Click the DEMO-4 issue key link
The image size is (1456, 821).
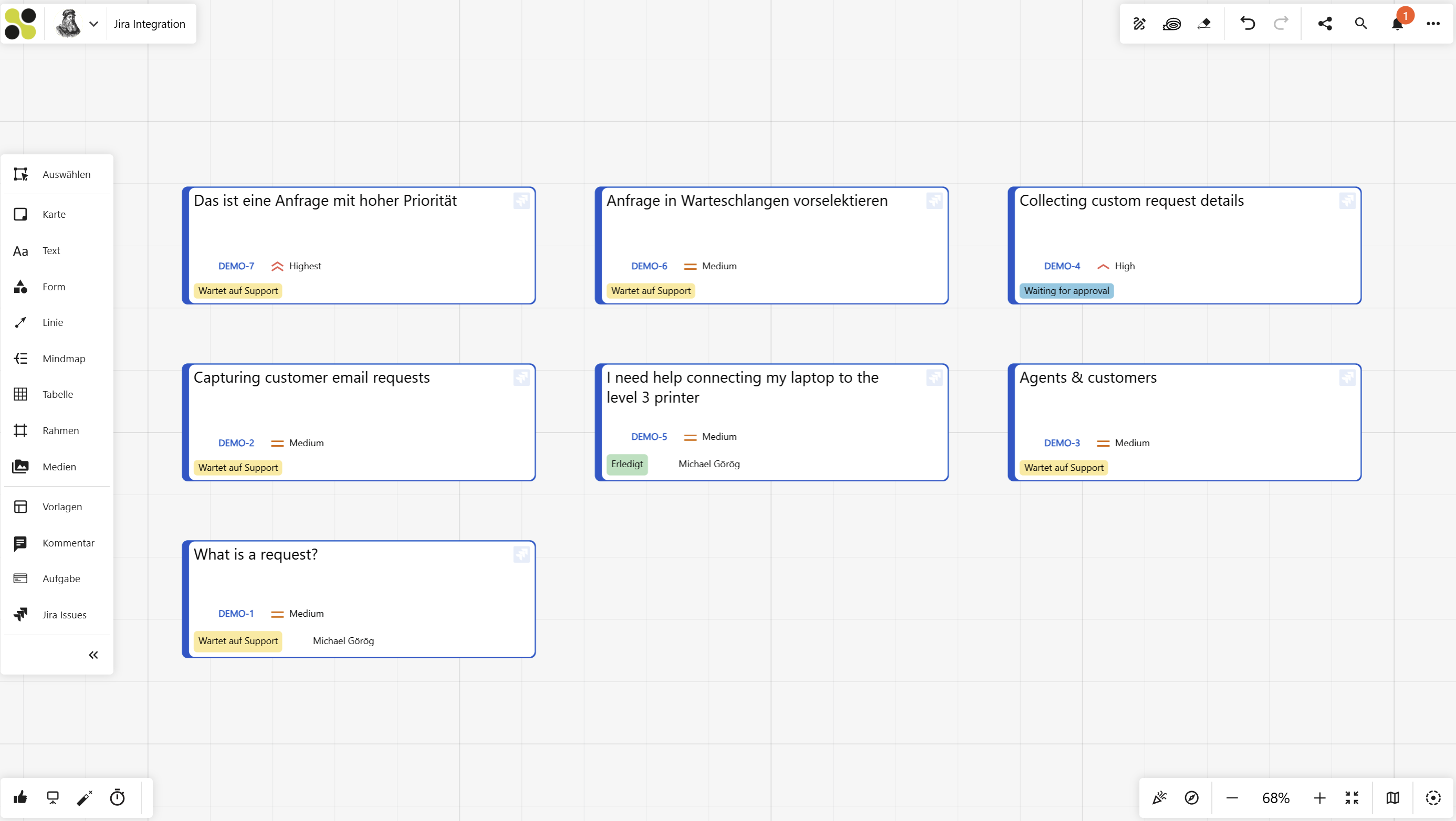(1062, 266)
